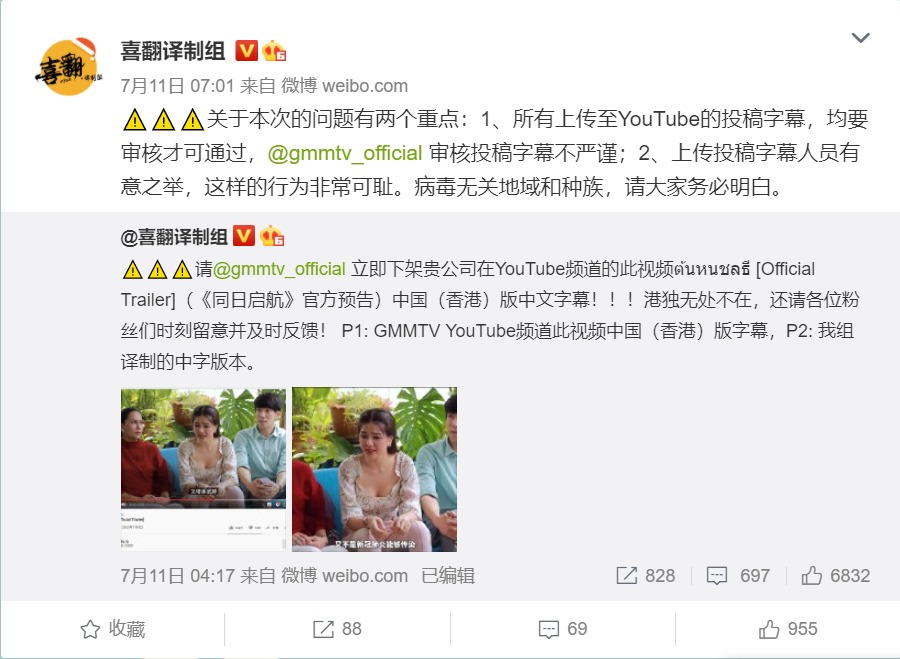Open the 喜翻译制组 author name link
This screenshot has width=900, height=659.
click(x=173, y=51)
